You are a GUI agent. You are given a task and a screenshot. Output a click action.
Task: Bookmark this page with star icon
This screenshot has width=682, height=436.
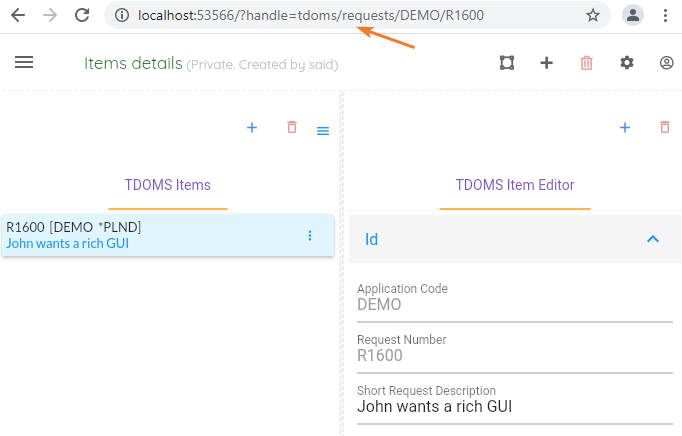tap(593, 15)
